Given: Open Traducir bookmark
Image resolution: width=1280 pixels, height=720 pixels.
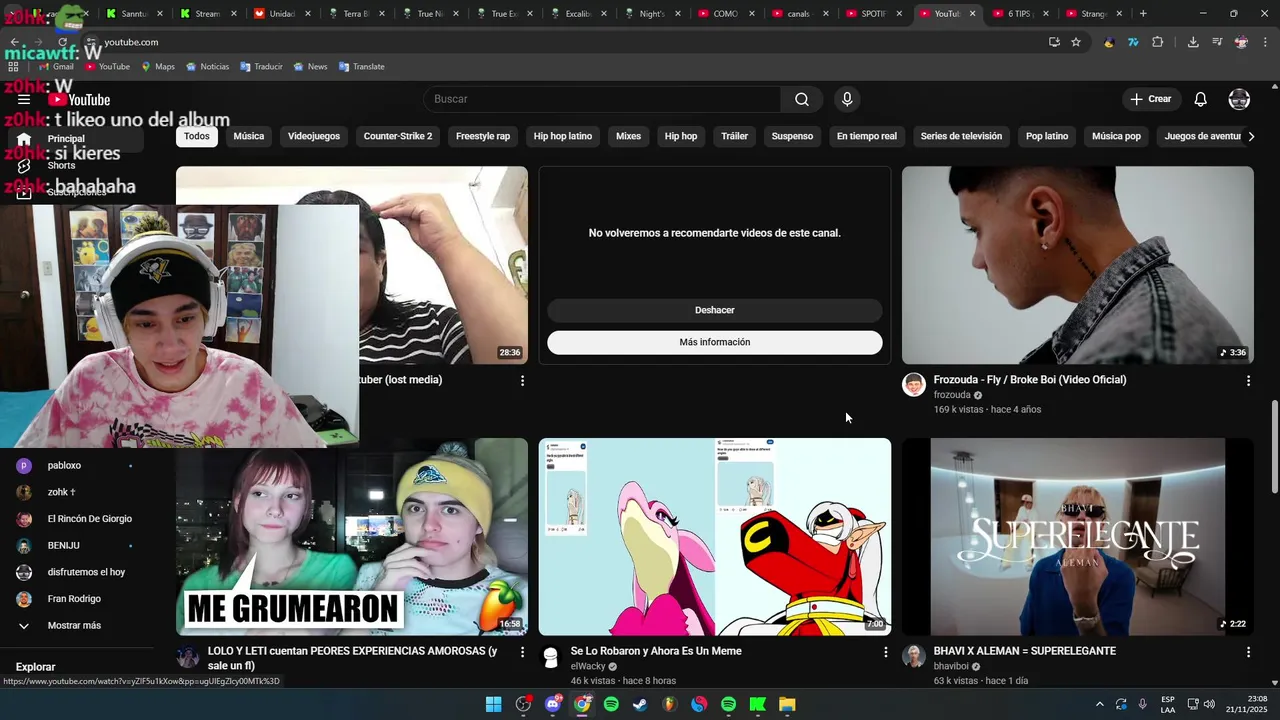Looking at the screenshot, I should (x=260, y=67).
